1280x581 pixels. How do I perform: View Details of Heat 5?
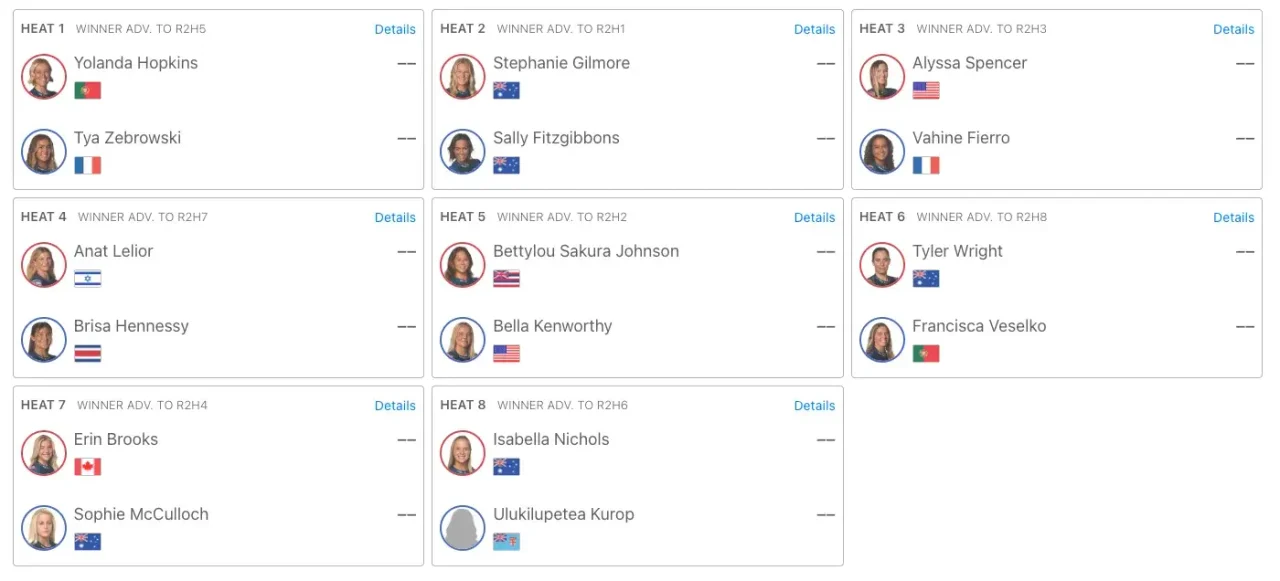pyautogui.click(x=814, y=217)
